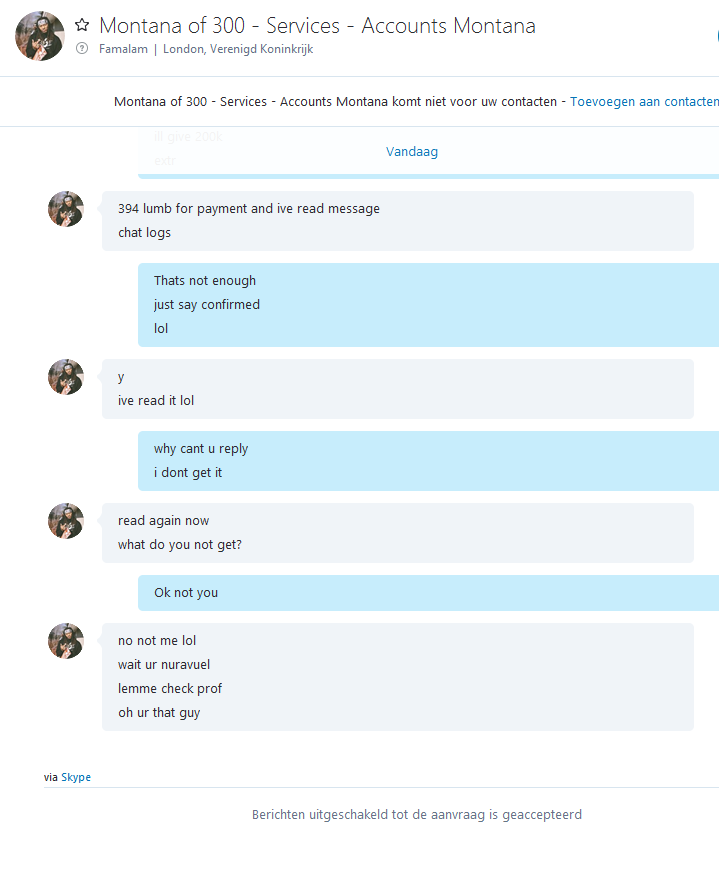This screenshot has width=719, height=881.
Task: Click the 'oh ur that guy' message
Action: [x=159, y=713]
